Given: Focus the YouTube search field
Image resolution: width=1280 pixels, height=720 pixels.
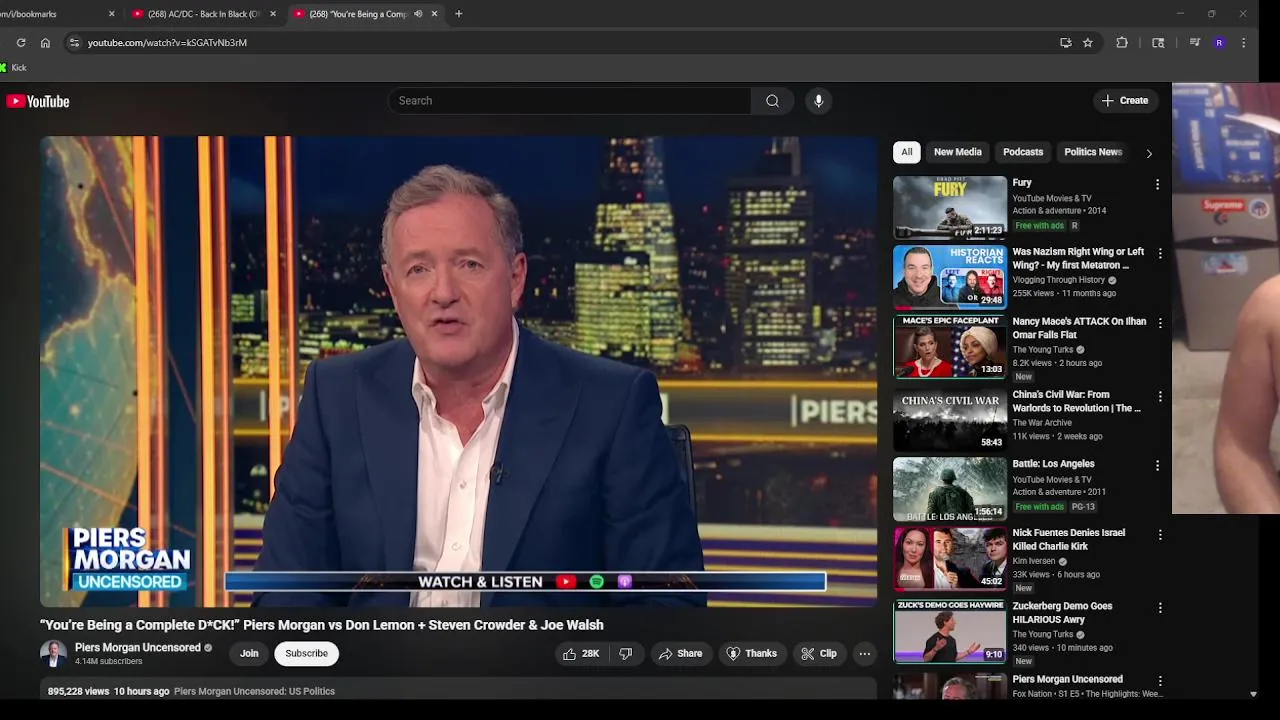Looking at the screenshot, I should point(570,101).
